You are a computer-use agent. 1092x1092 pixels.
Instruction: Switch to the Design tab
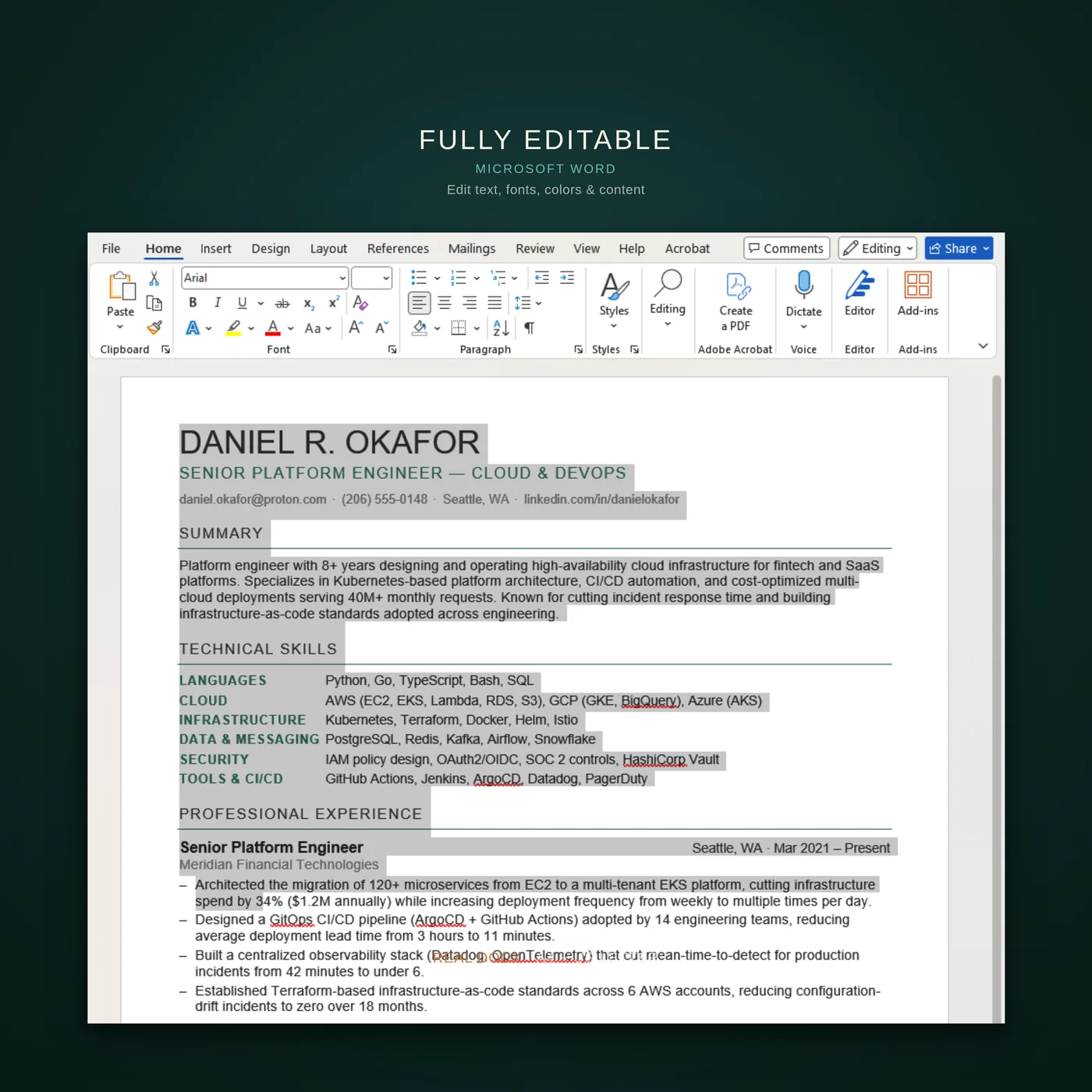(x=271, y=248)
